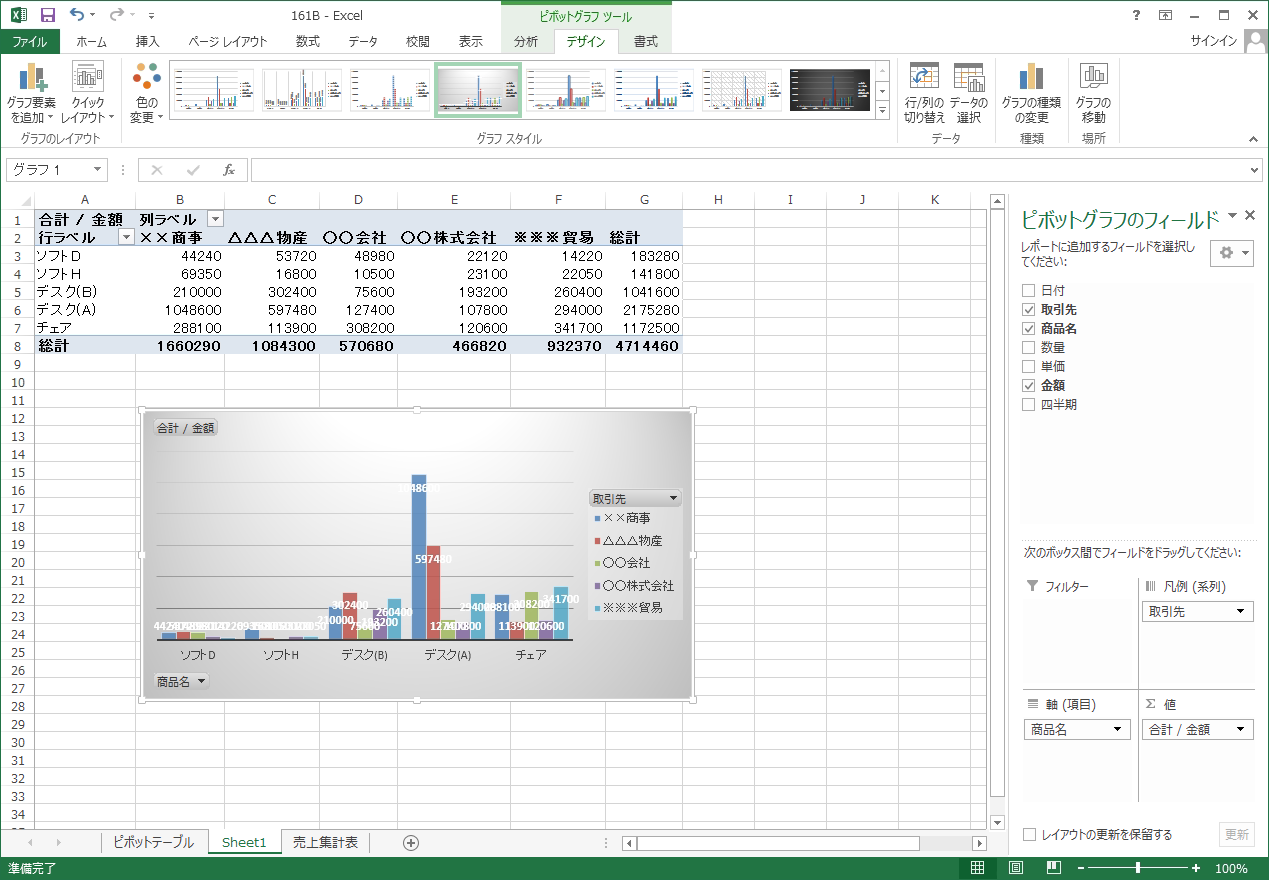1269x880 pixels.
Task: Switch to the 分析 ribbon tab
Action: coord(526,41)
